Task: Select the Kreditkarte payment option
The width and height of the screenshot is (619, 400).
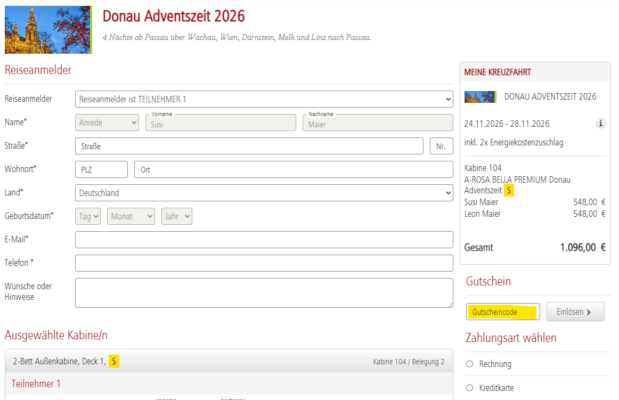Action: pyautogui.click(x=469, y=388)
